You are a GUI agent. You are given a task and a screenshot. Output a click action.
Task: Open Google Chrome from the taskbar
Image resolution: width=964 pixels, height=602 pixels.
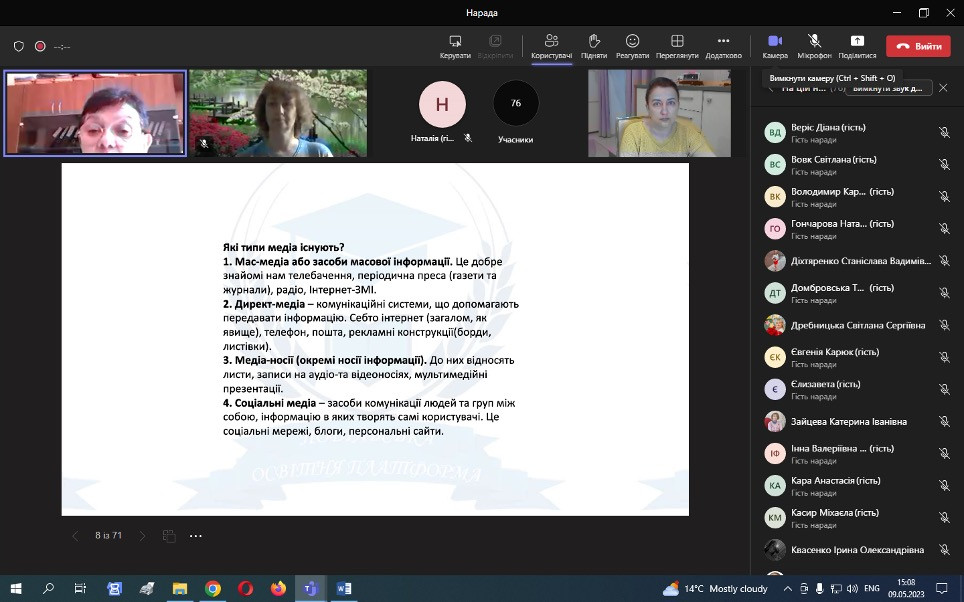(x=213, y=589)
